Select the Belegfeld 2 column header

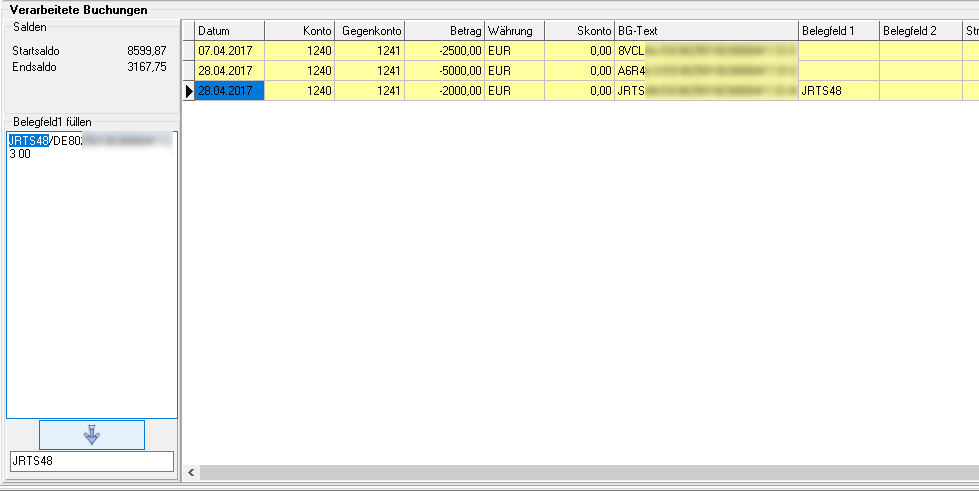[x=920, y=31]
